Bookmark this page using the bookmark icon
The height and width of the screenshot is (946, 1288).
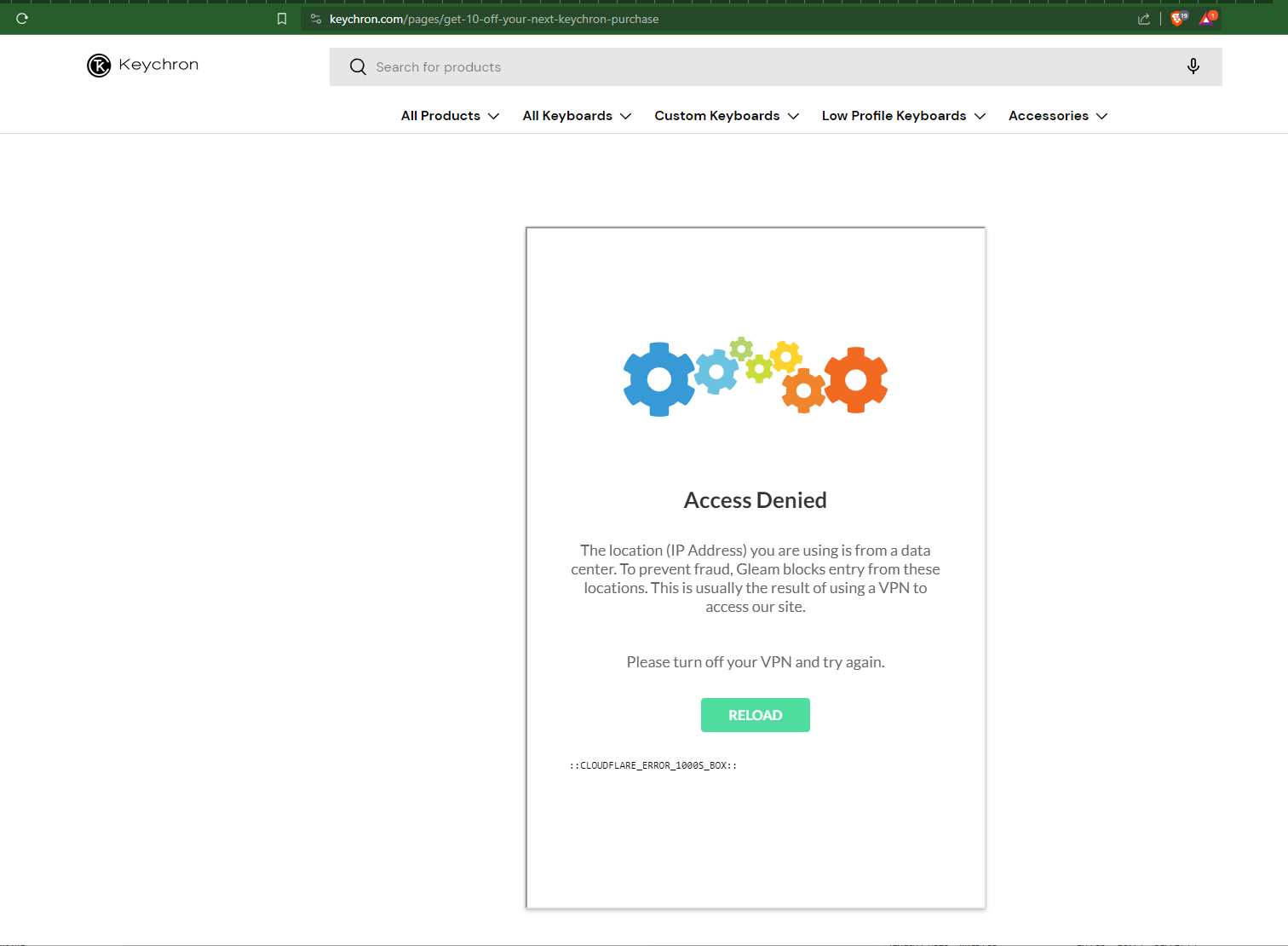tap(282, 19)
